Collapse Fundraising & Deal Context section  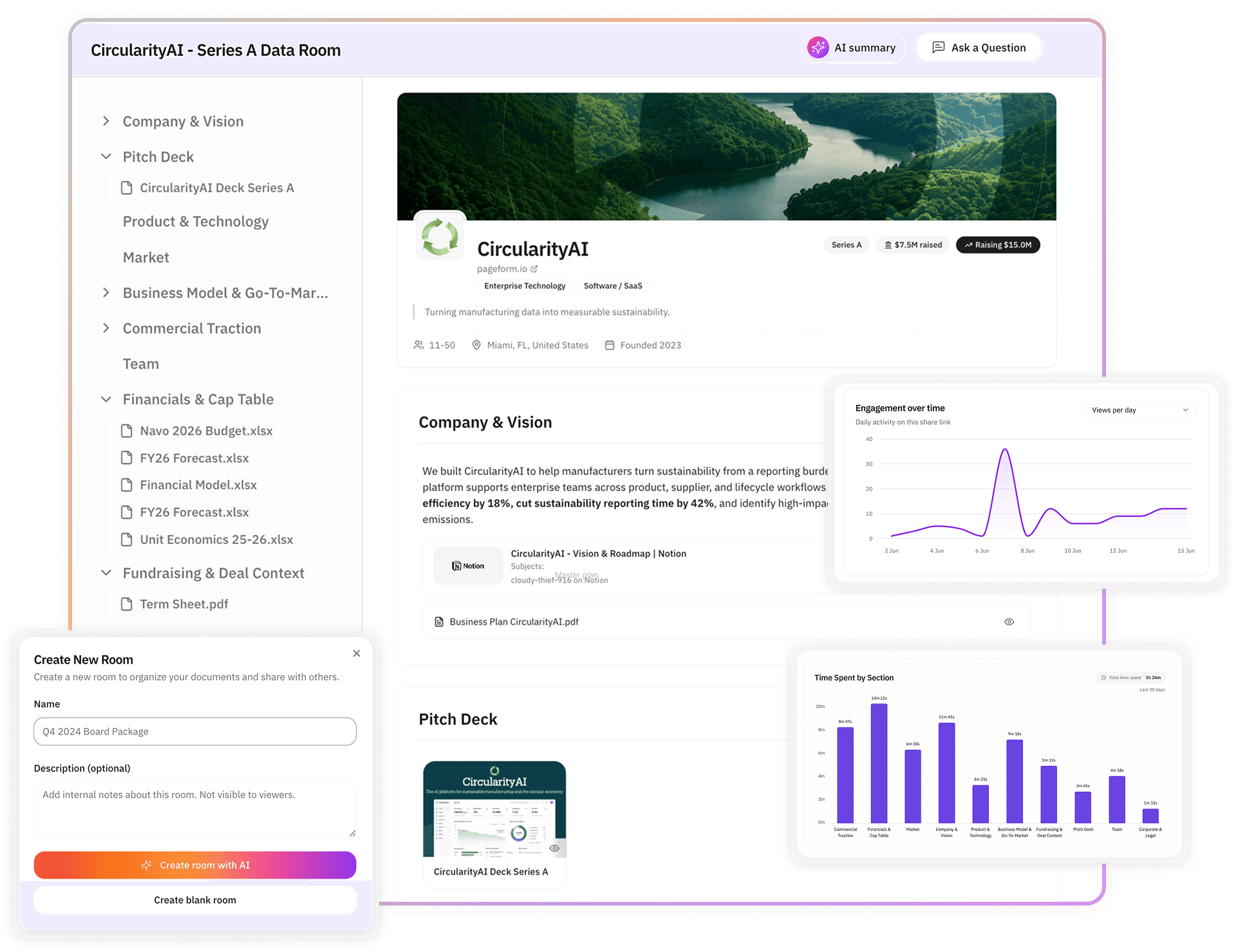click(106, 573)
